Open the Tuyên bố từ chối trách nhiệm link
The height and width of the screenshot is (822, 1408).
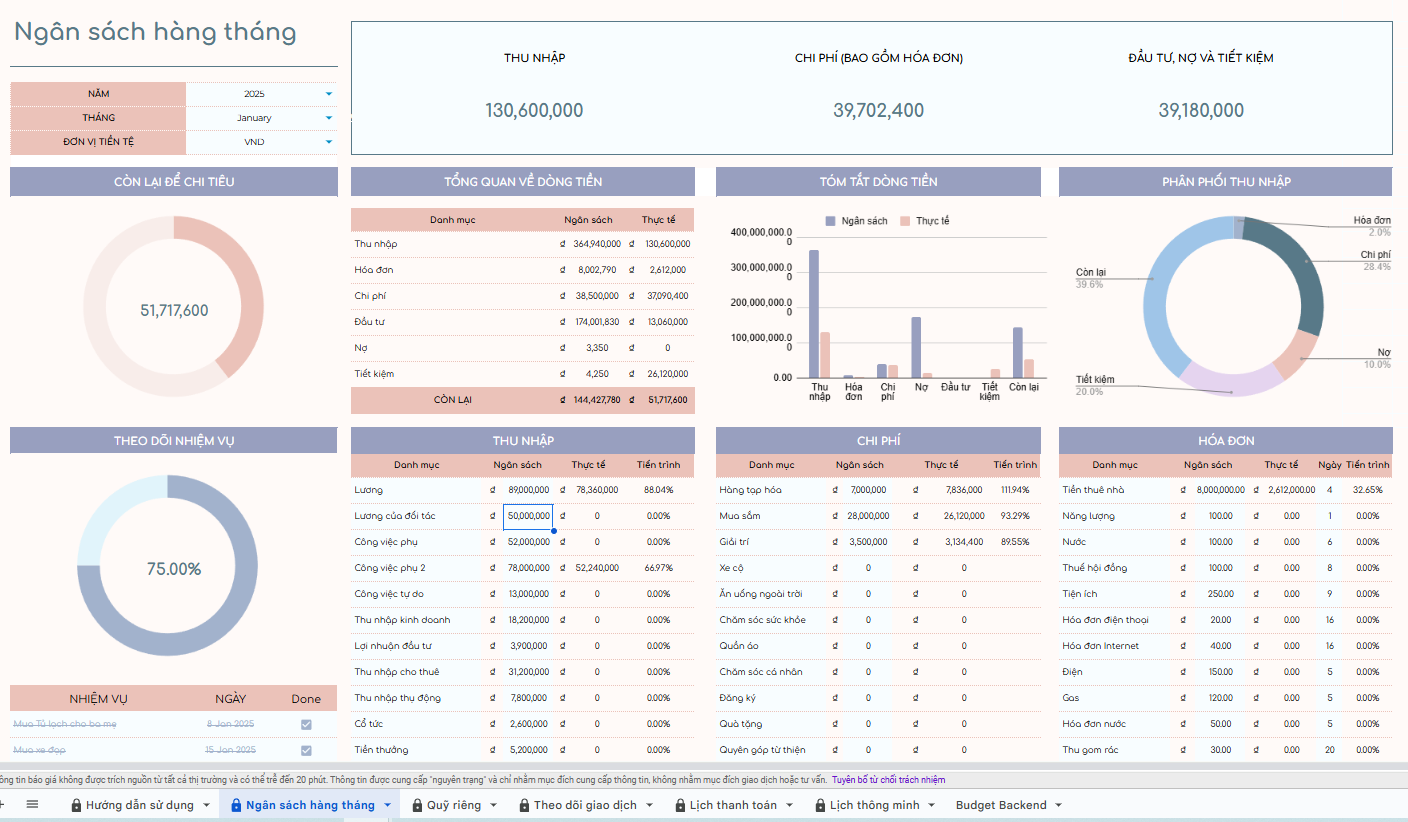(x=888, y=780)
